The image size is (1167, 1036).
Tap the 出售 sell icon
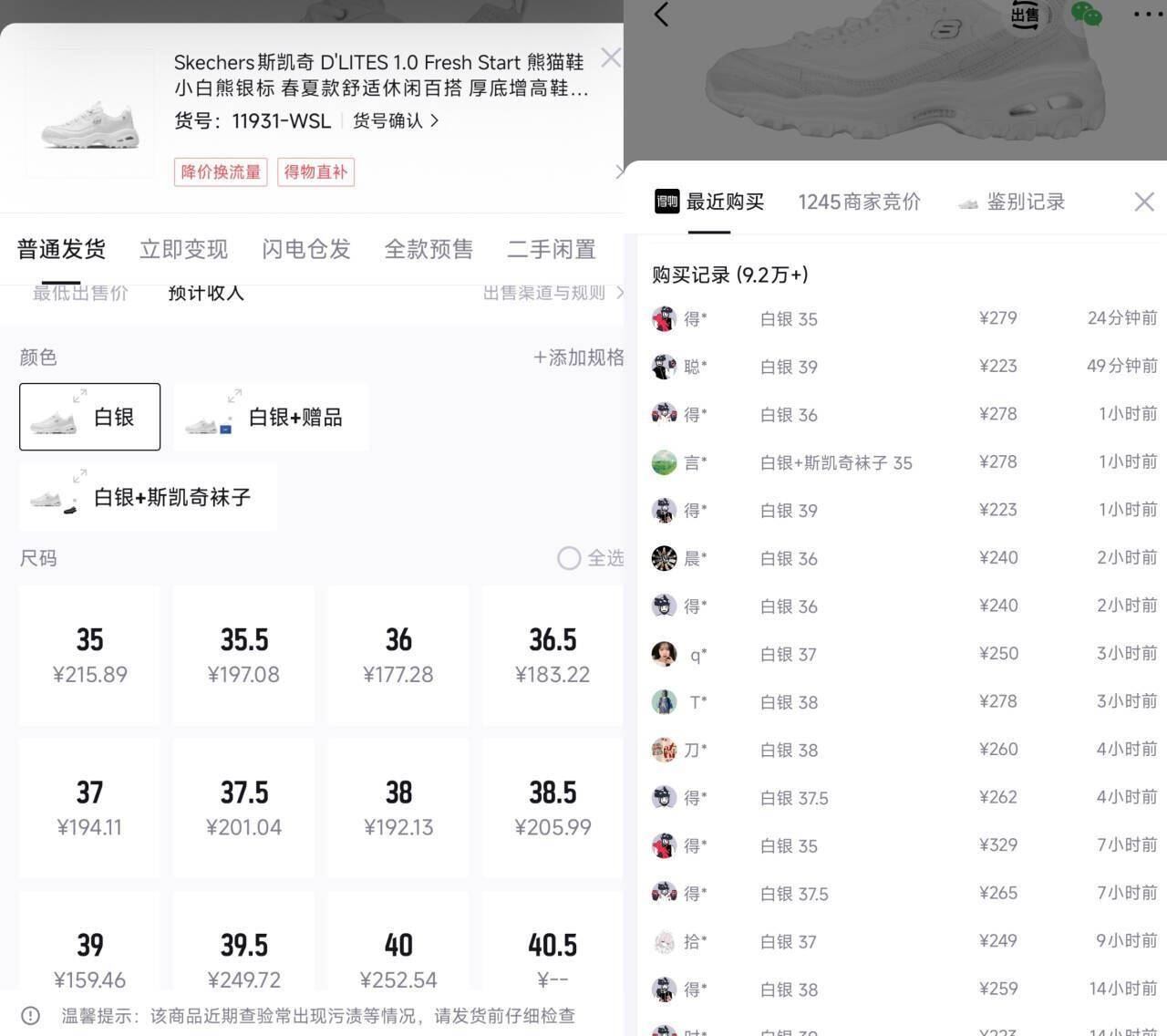coord(1025,15)
